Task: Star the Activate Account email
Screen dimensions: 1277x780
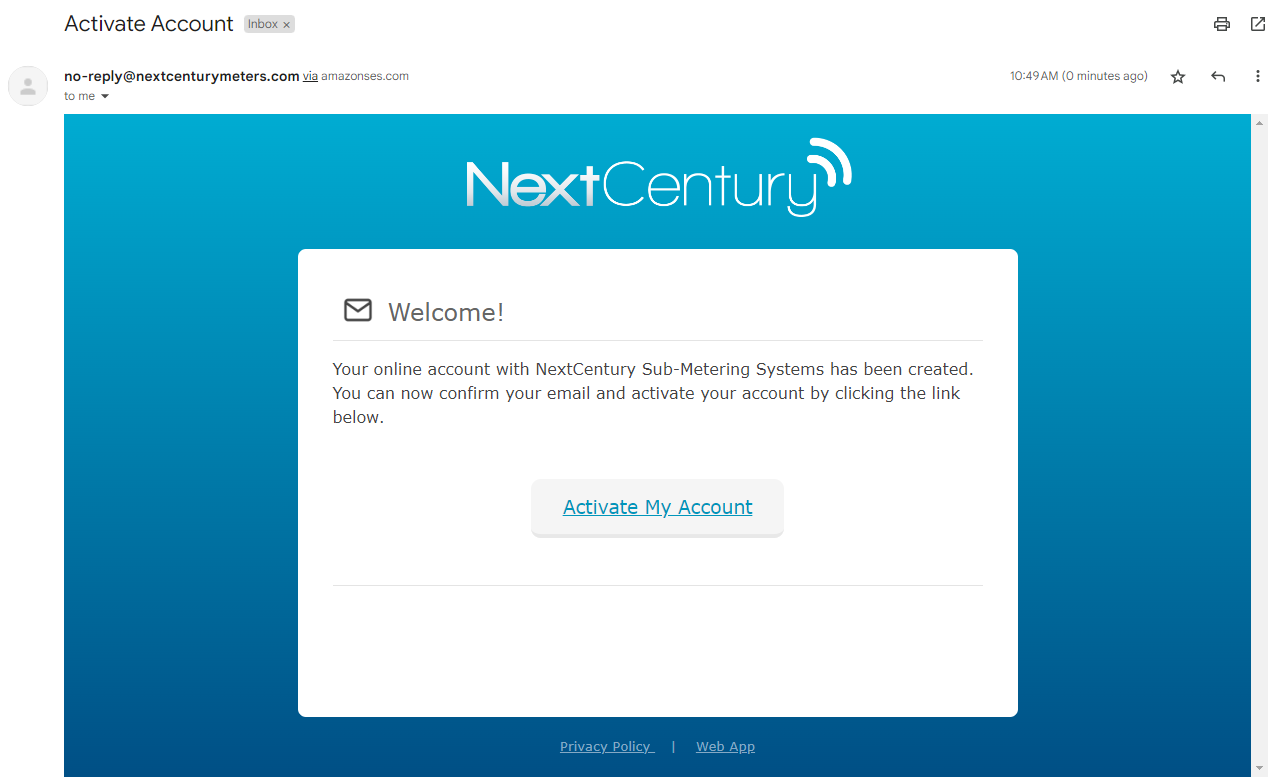Action: pyautogui.click(x=1178, y=77)
